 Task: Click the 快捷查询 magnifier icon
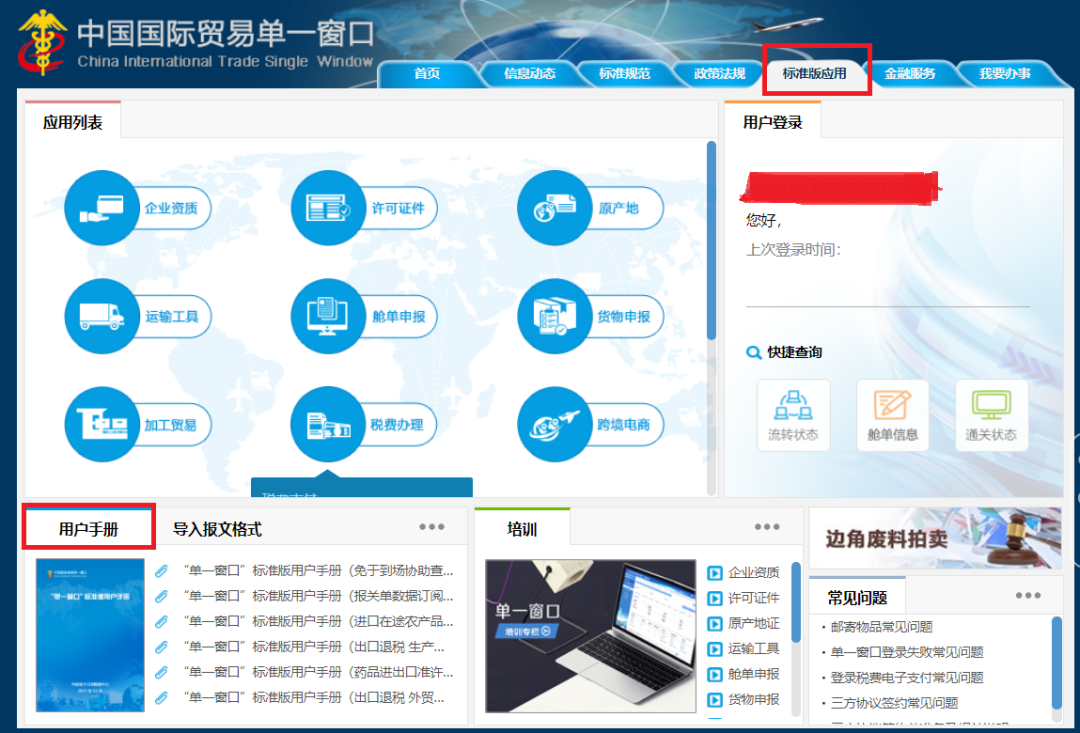(754, 353)
